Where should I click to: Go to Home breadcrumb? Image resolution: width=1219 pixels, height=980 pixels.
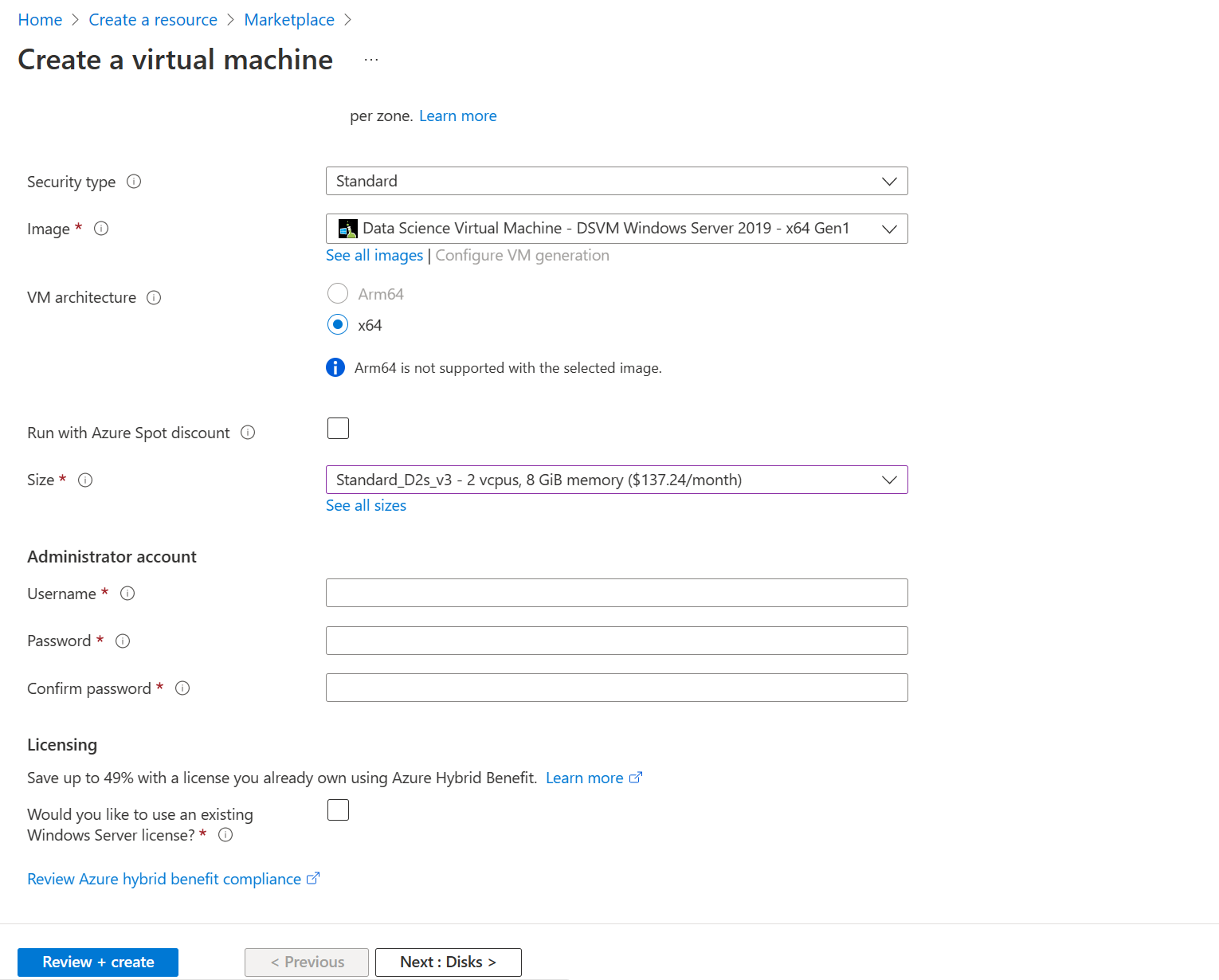tap(40, 20)
